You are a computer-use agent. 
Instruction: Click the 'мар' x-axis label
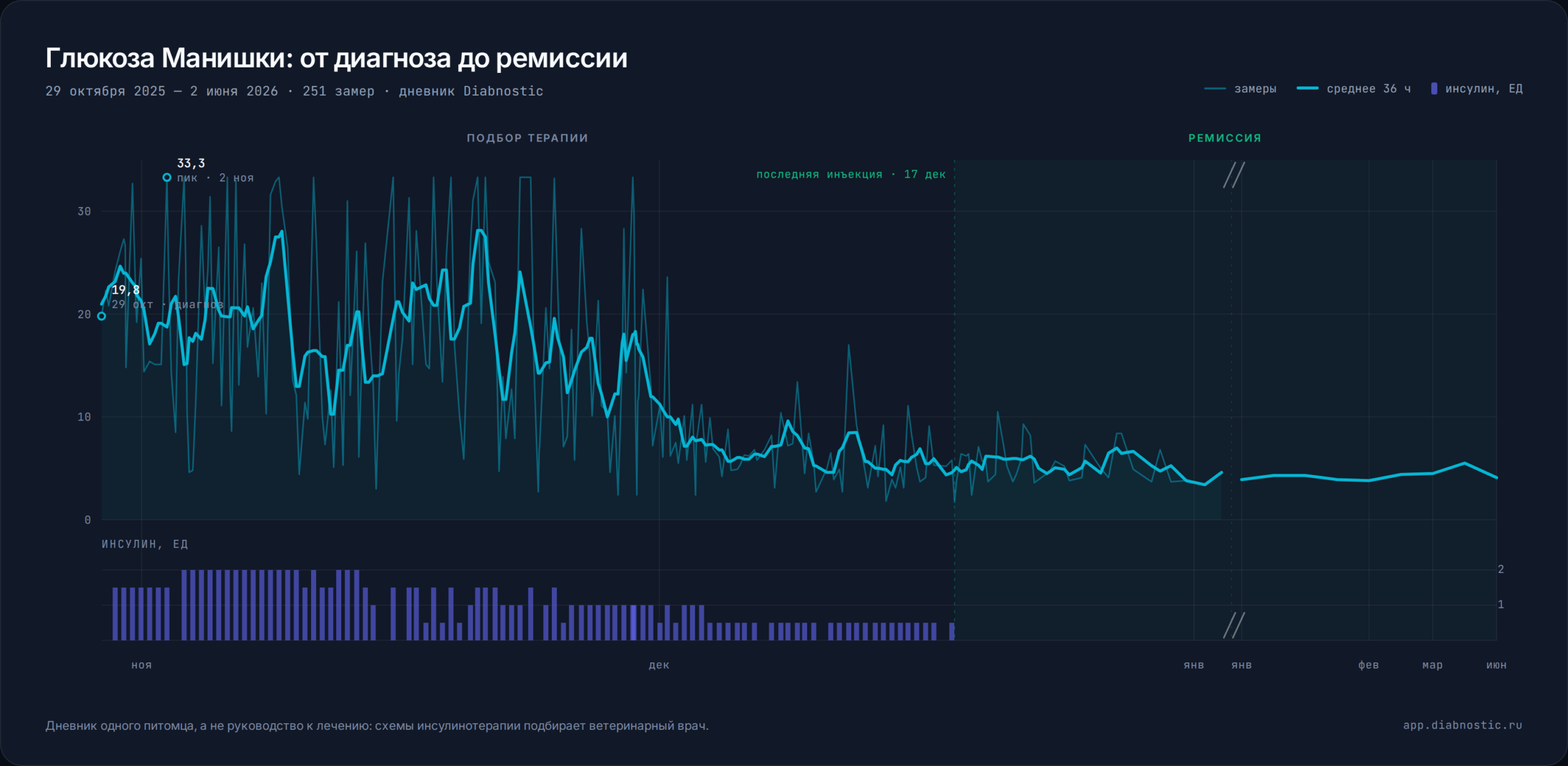point(1432,666)
